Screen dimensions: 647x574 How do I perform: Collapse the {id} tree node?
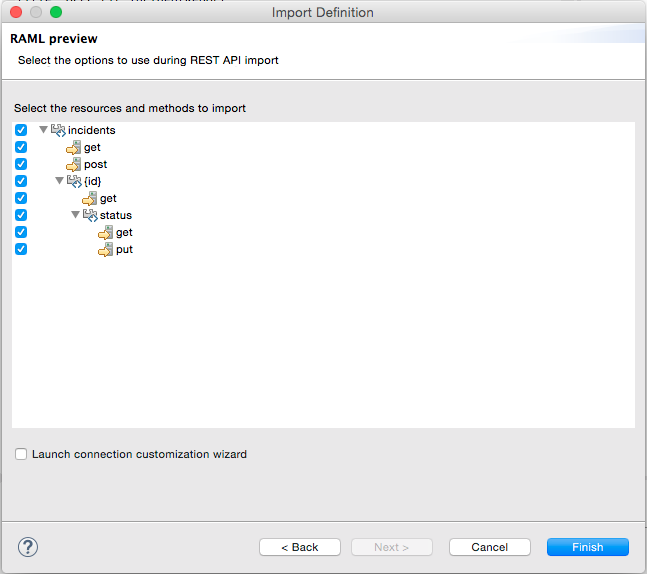[59, 180]
